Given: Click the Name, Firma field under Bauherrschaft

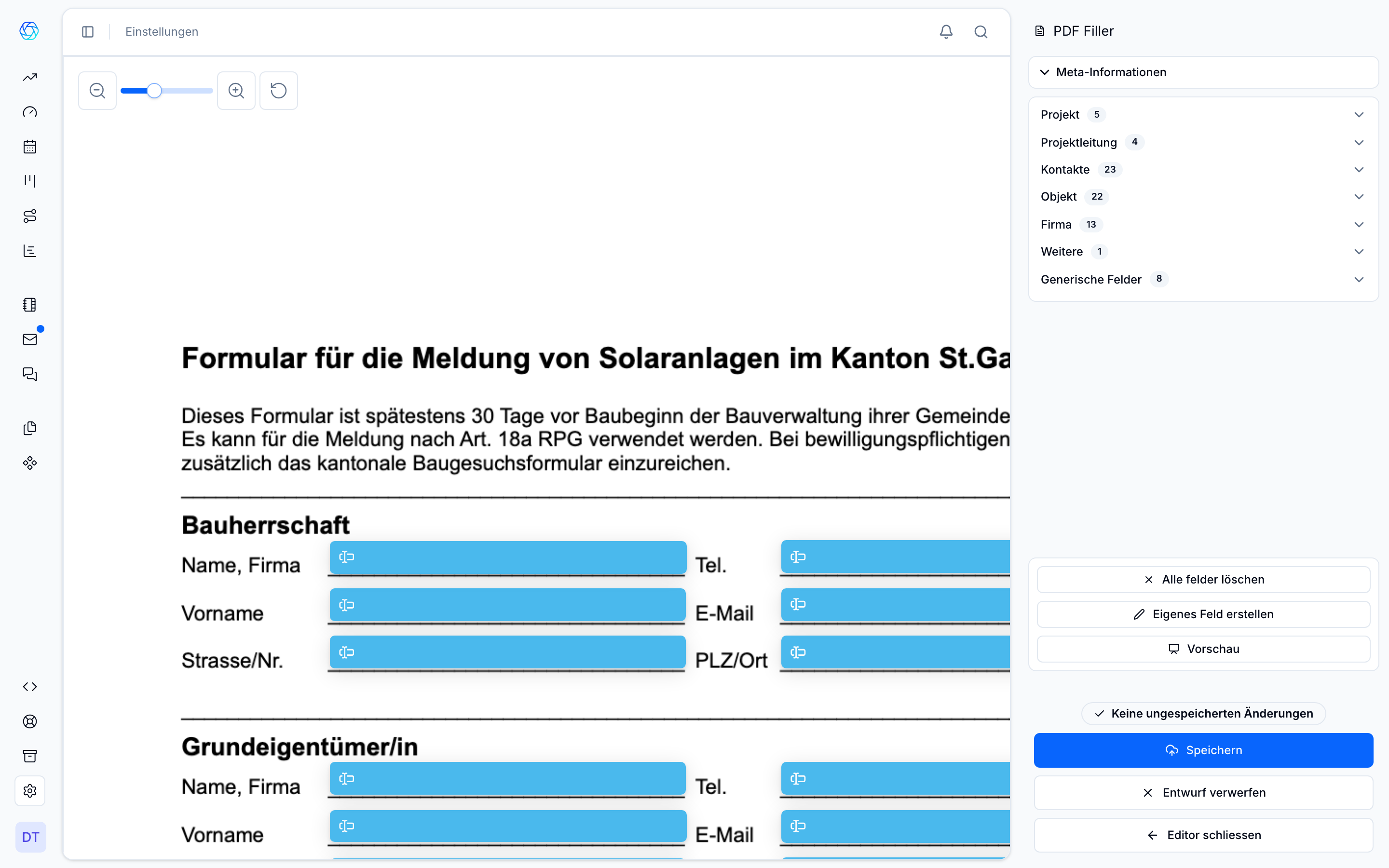Looking at the screenshot, I should 507,557.
